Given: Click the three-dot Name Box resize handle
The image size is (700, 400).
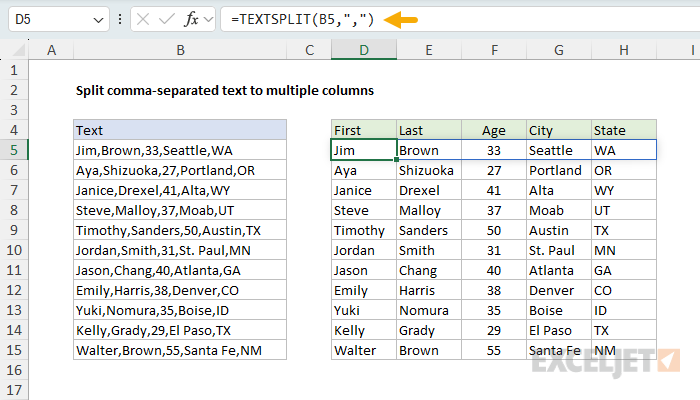Looking at the screenshot, I should [121, 20].
